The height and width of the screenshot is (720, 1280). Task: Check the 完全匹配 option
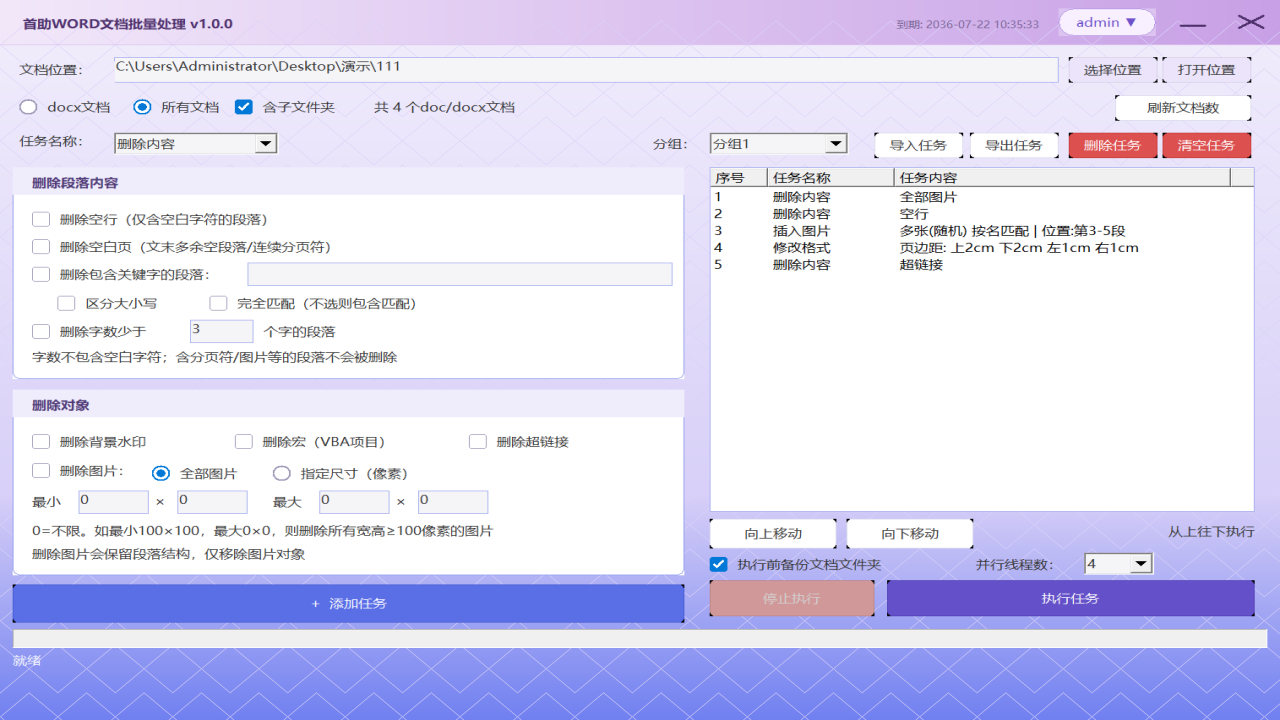(218, 303)
